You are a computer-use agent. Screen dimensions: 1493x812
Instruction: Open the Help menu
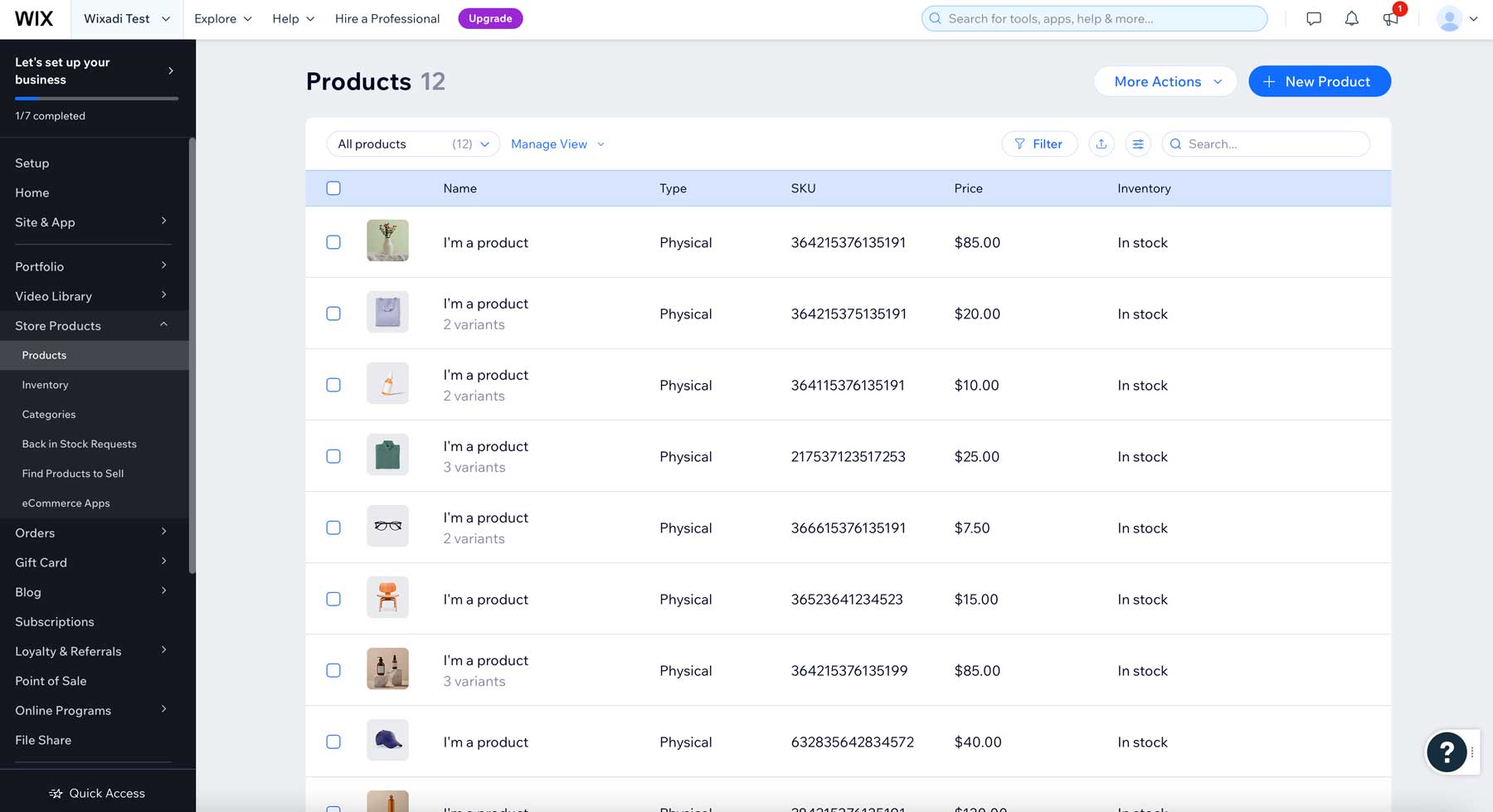292,18
